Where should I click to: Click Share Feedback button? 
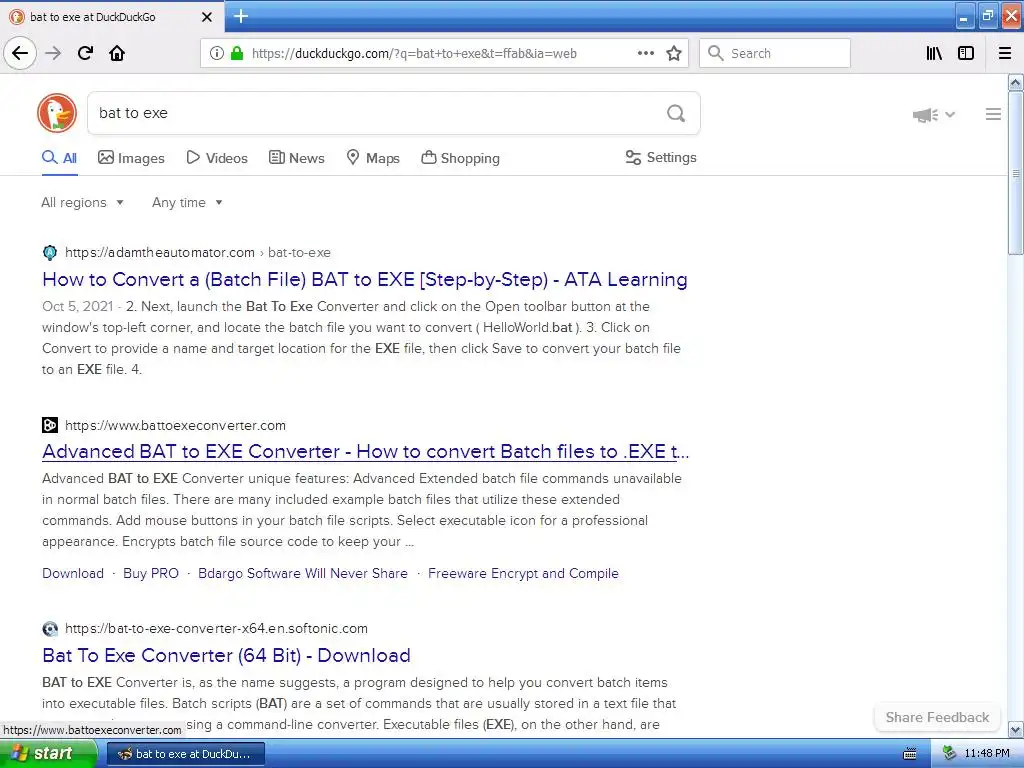[937, 717]
